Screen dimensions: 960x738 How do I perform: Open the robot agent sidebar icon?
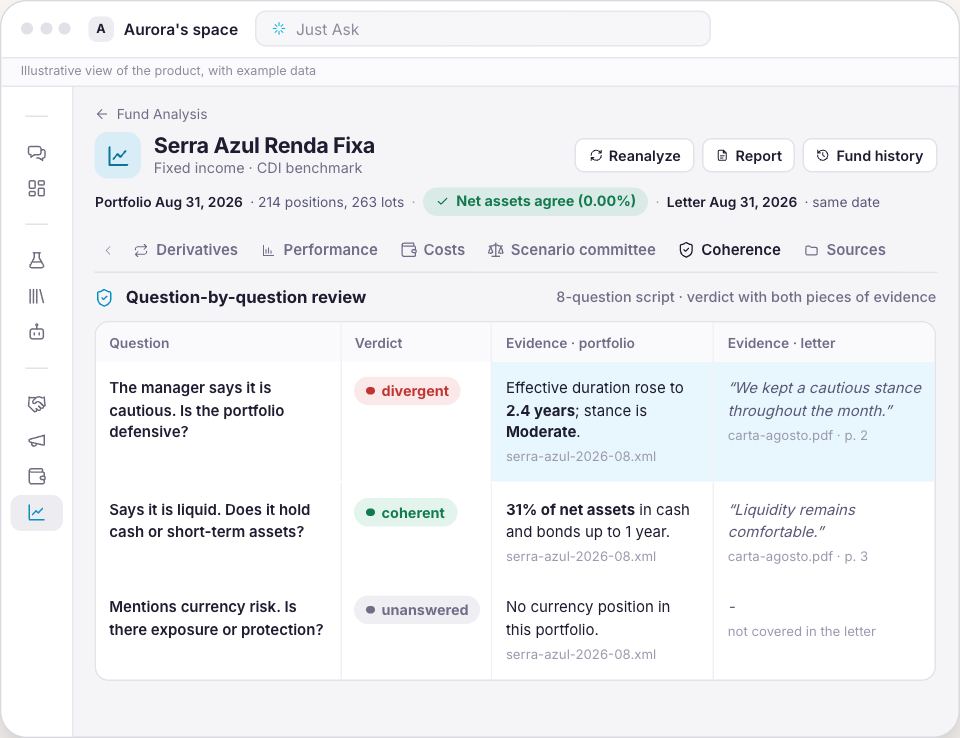tap(37, 332)
